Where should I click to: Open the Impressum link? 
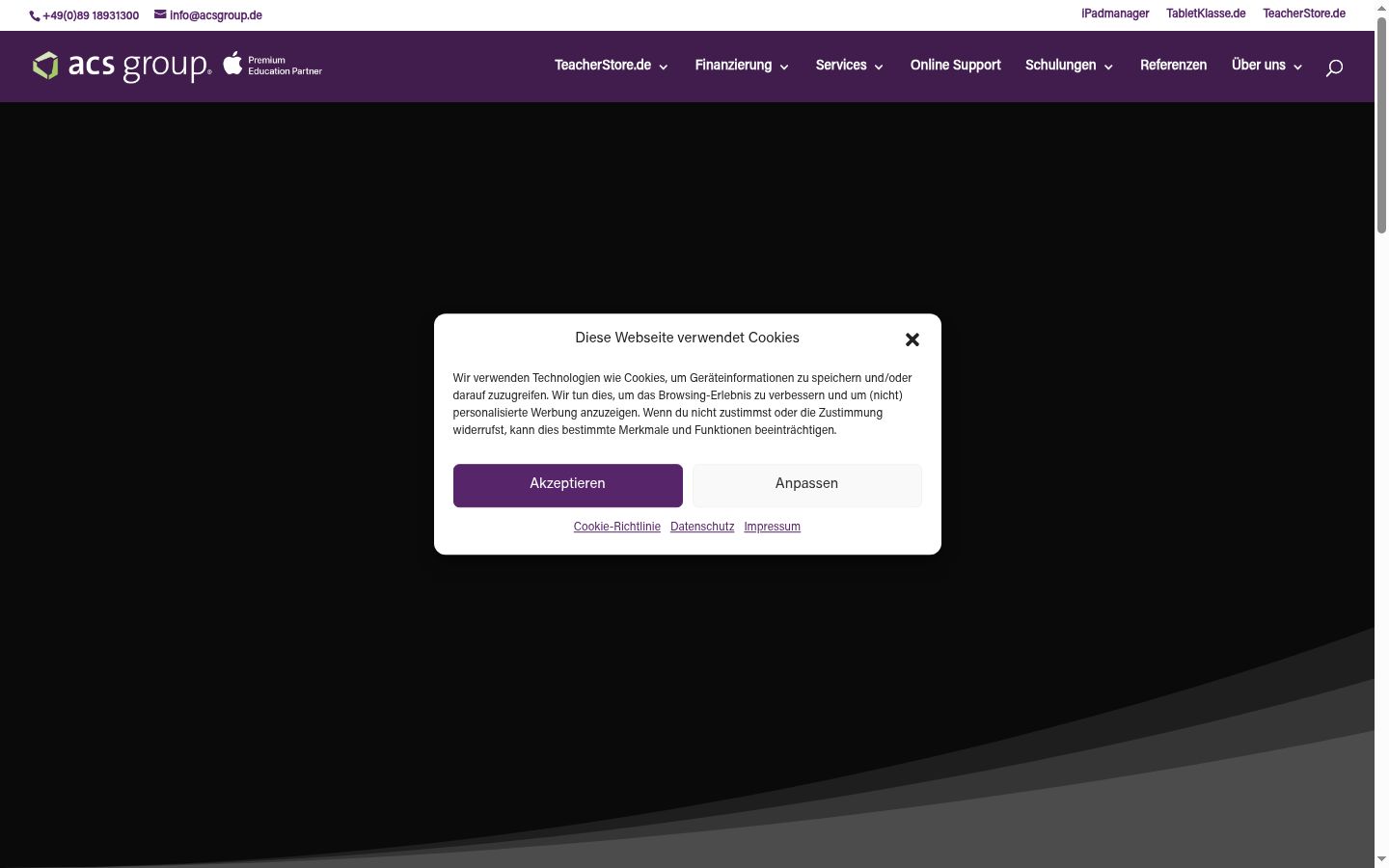coord(772,527)
